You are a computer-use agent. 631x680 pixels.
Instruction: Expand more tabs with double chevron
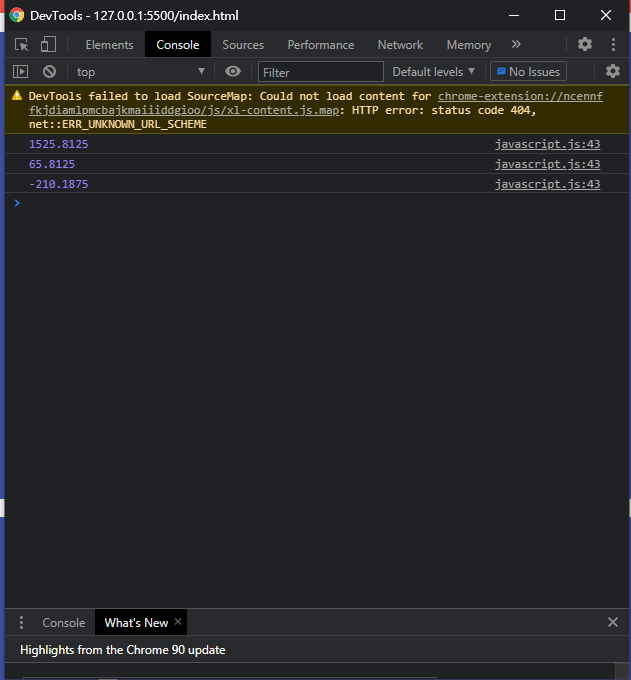coord(516,45)
